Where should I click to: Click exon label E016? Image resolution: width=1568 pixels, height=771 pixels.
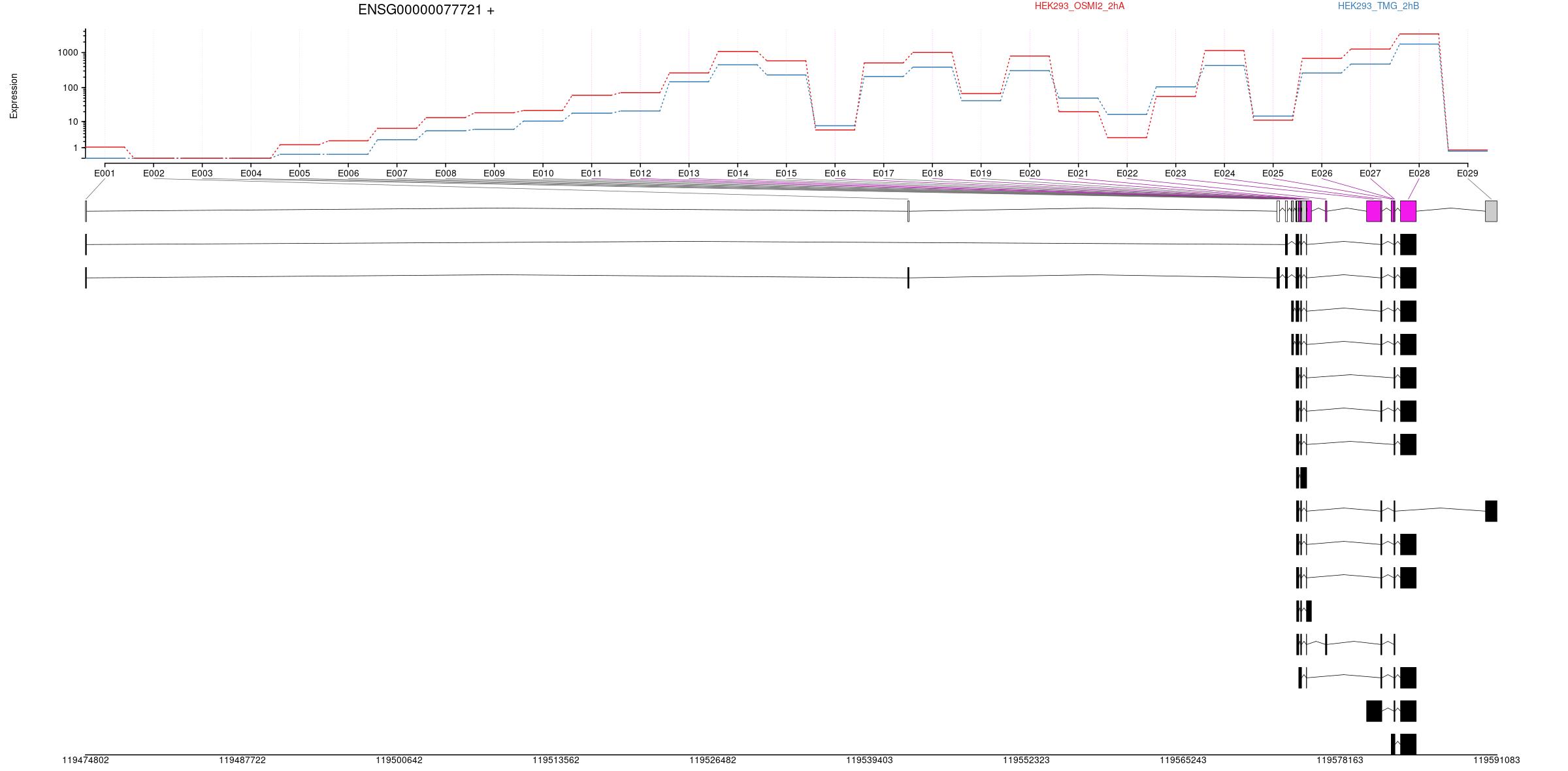[x=835, y=173]
